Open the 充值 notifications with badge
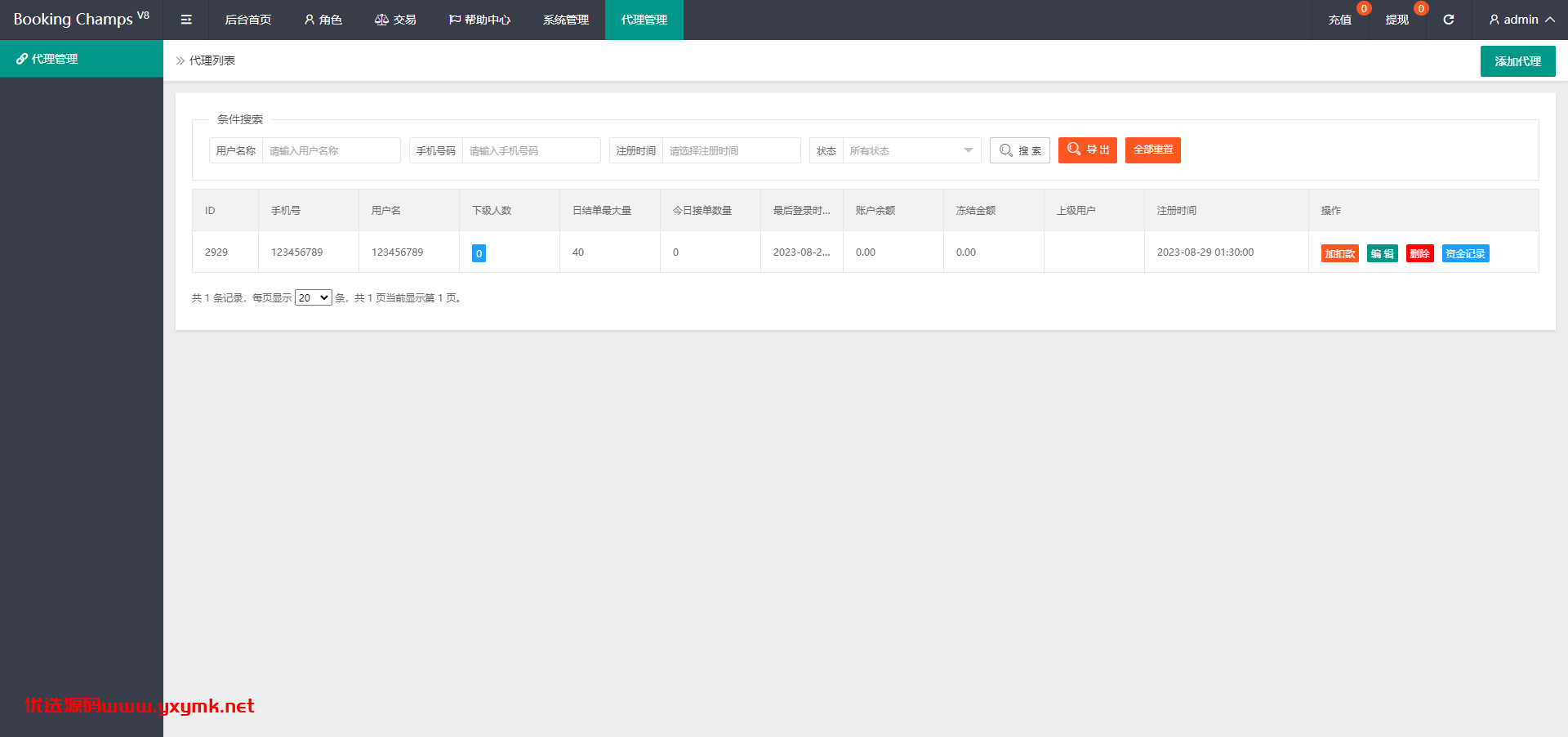Image resolution: width=1568 pixels, height=737 pixels. pos(1340,20)
